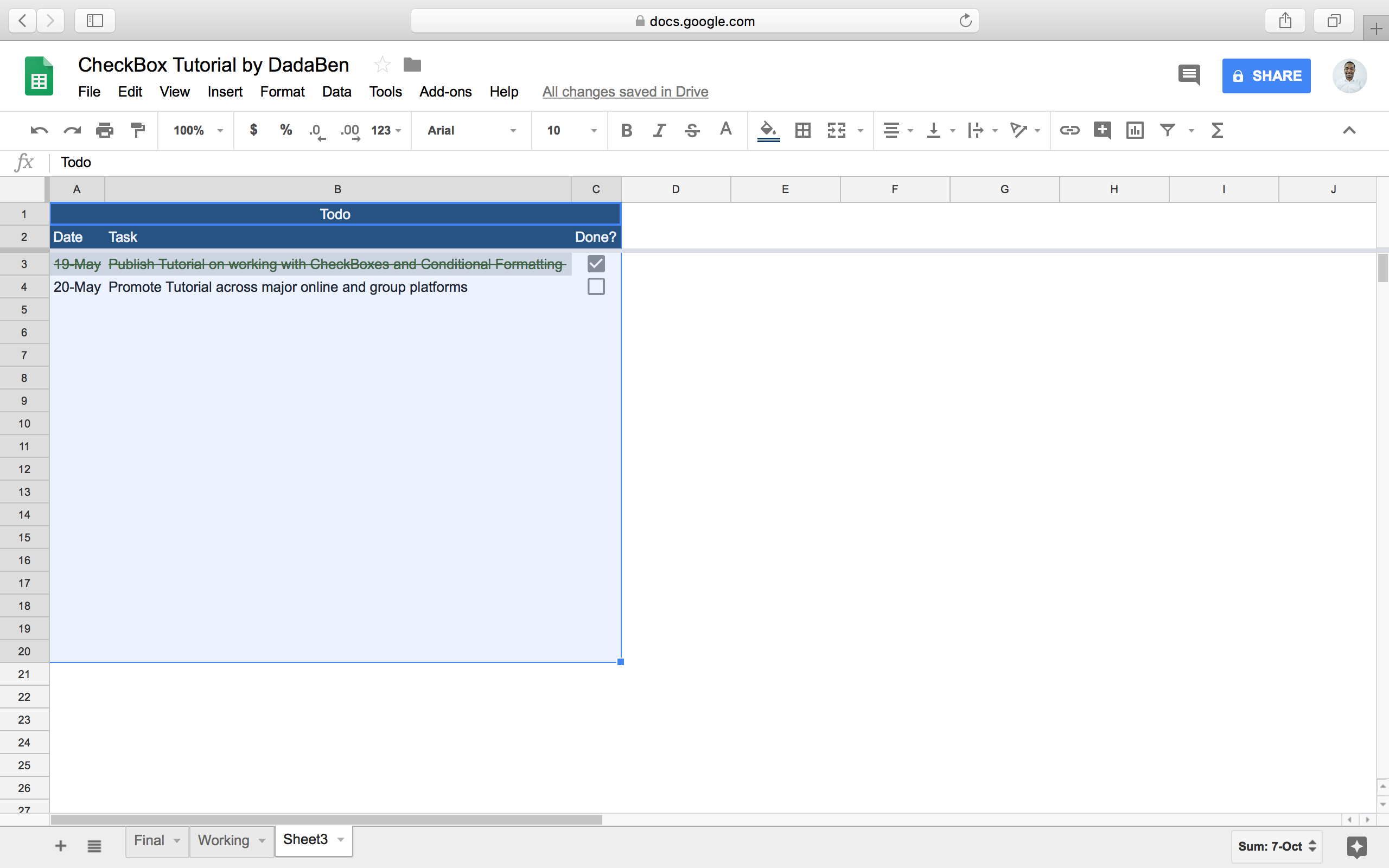Open the View menu

coord(175,92)
